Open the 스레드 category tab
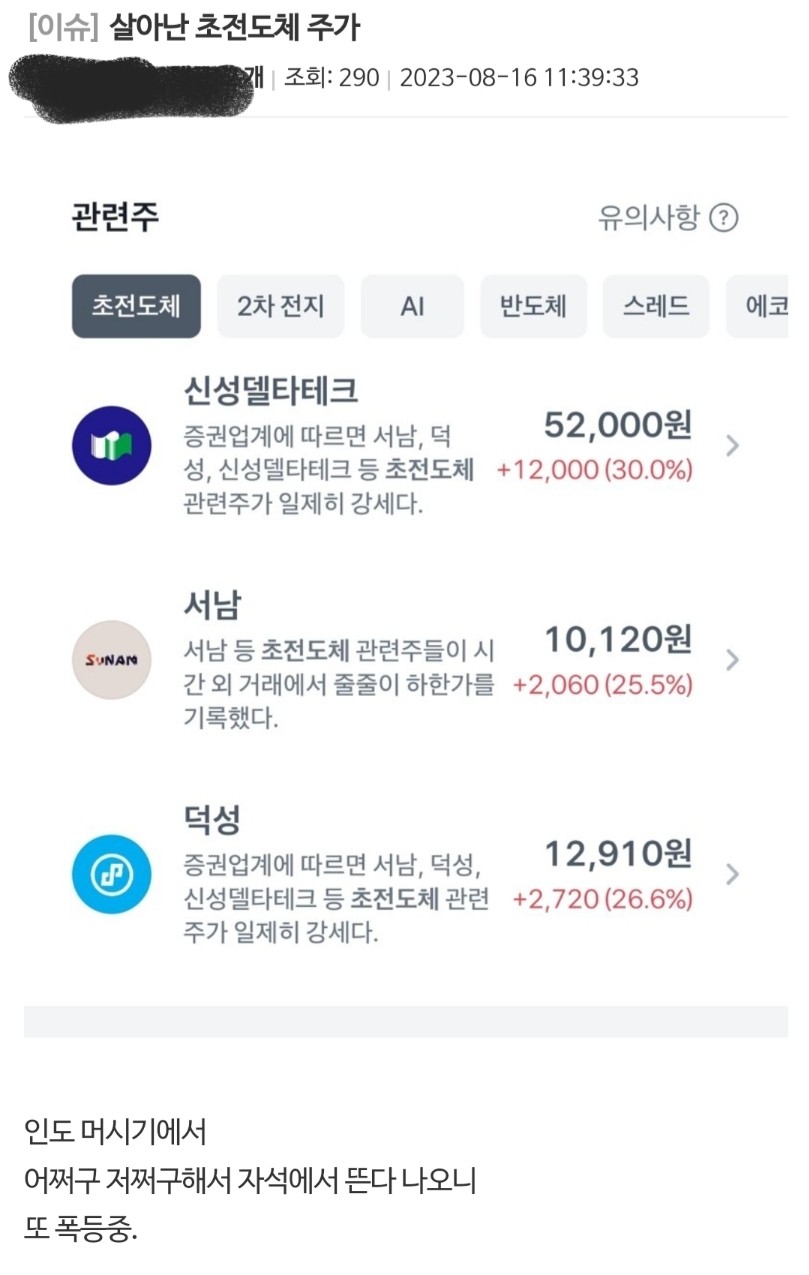The width and height of the screenshot is (809, 1275). tap(656, 306)
